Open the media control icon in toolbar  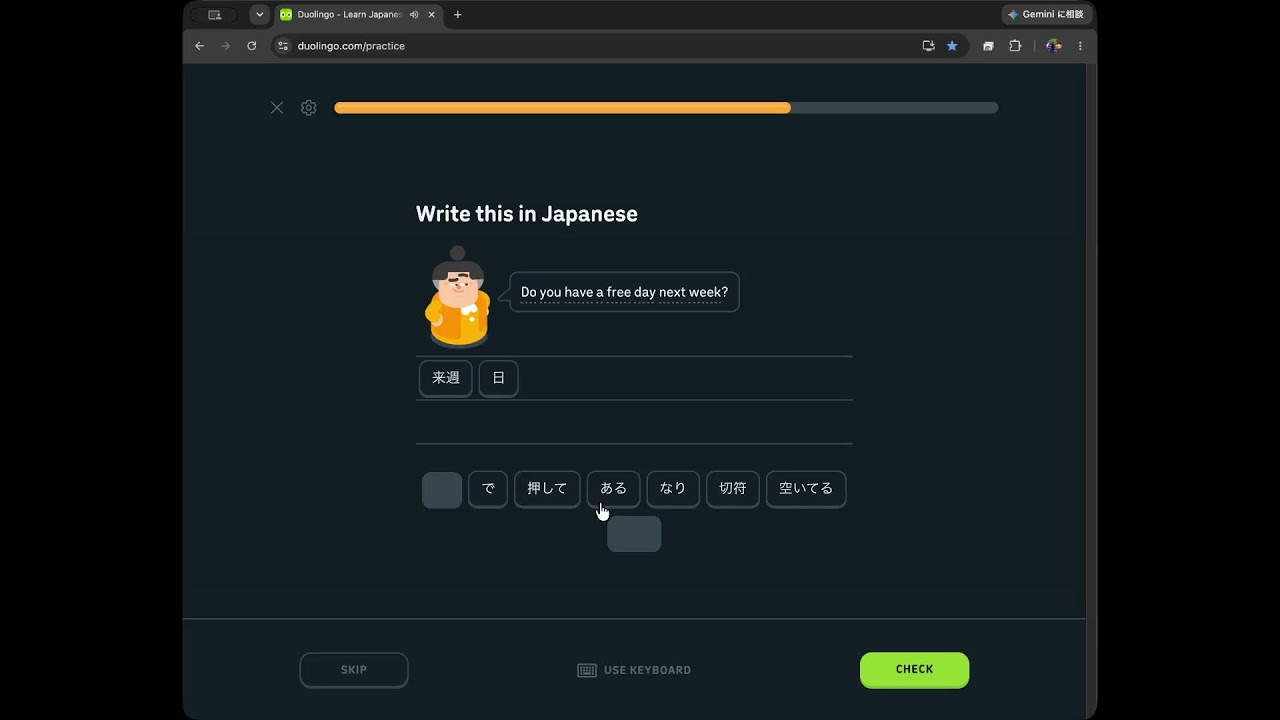(x=988, y=46)
